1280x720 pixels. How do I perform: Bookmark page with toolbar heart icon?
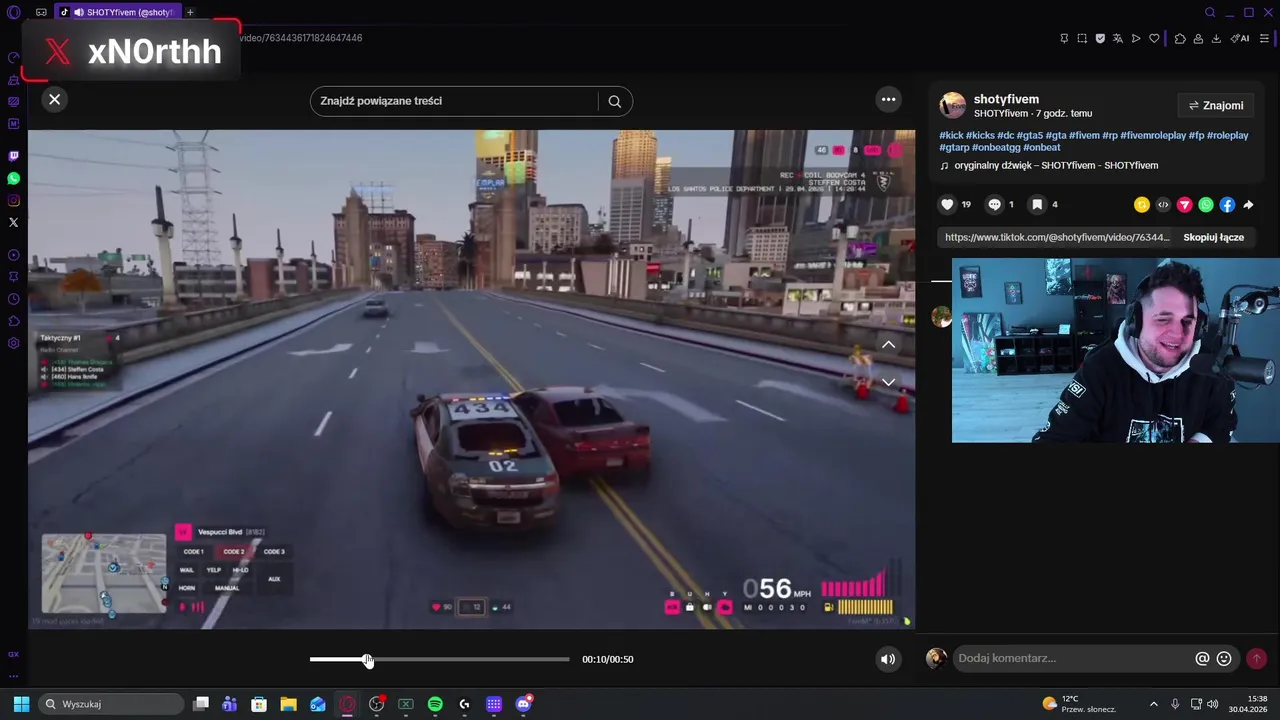click(1154, 38)
